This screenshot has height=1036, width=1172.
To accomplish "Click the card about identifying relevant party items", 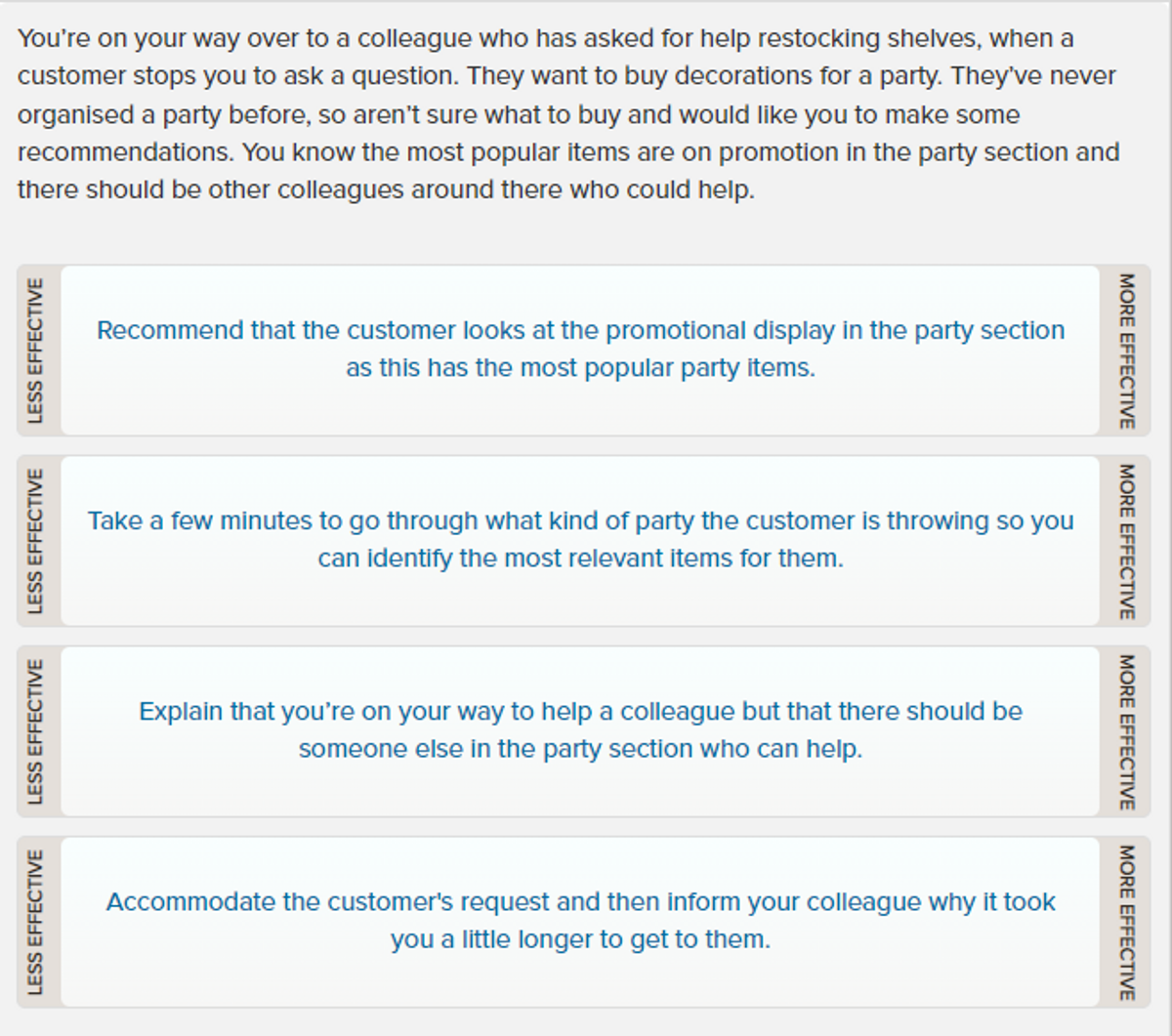I will [581, 539].
